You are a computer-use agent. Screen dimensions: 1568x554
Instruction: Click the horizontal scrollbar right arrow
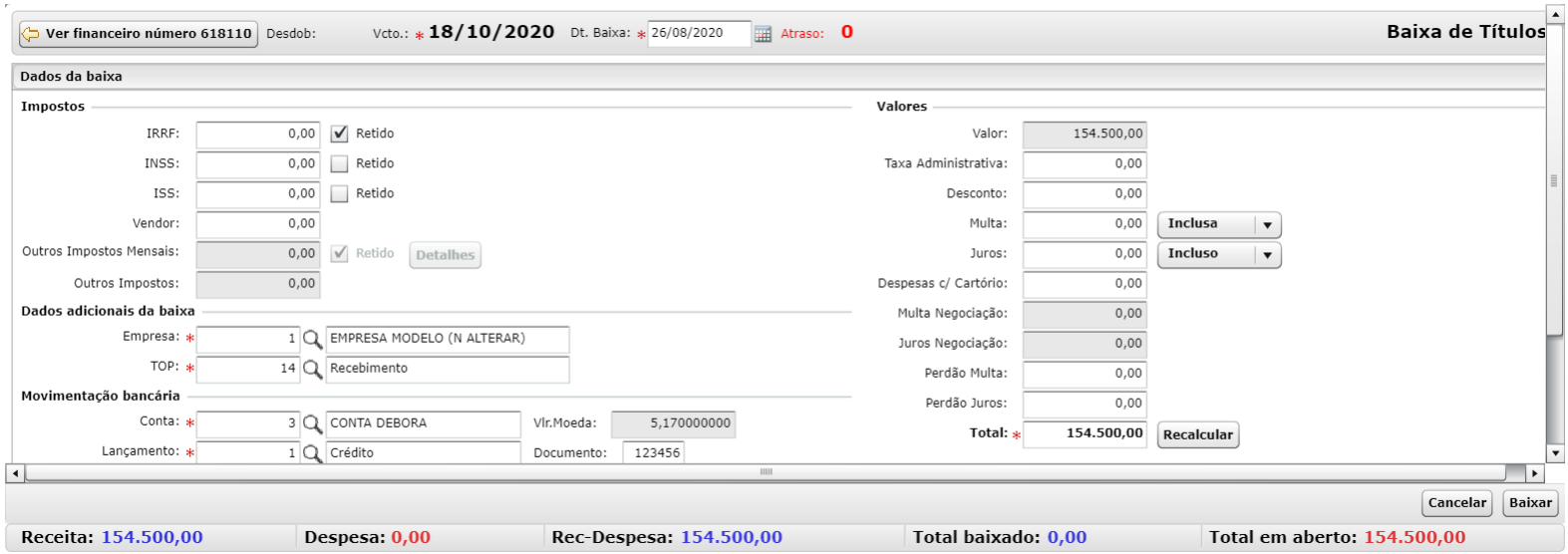[x=1534, y=473]
